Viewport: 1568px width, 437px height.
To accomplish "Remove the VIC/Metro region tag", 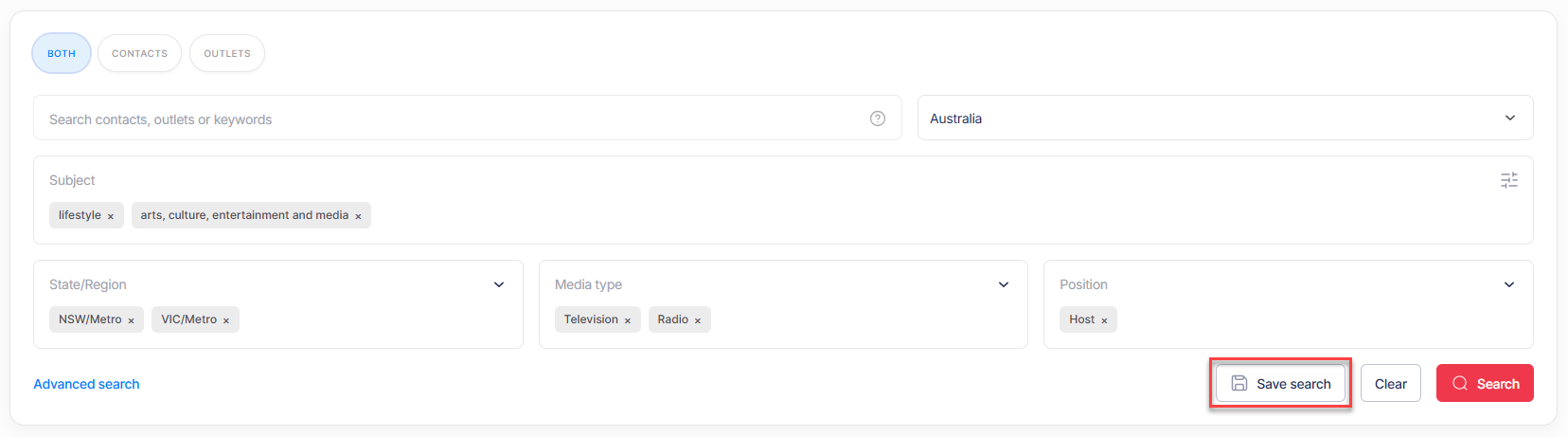I will (x=226, y=320).
